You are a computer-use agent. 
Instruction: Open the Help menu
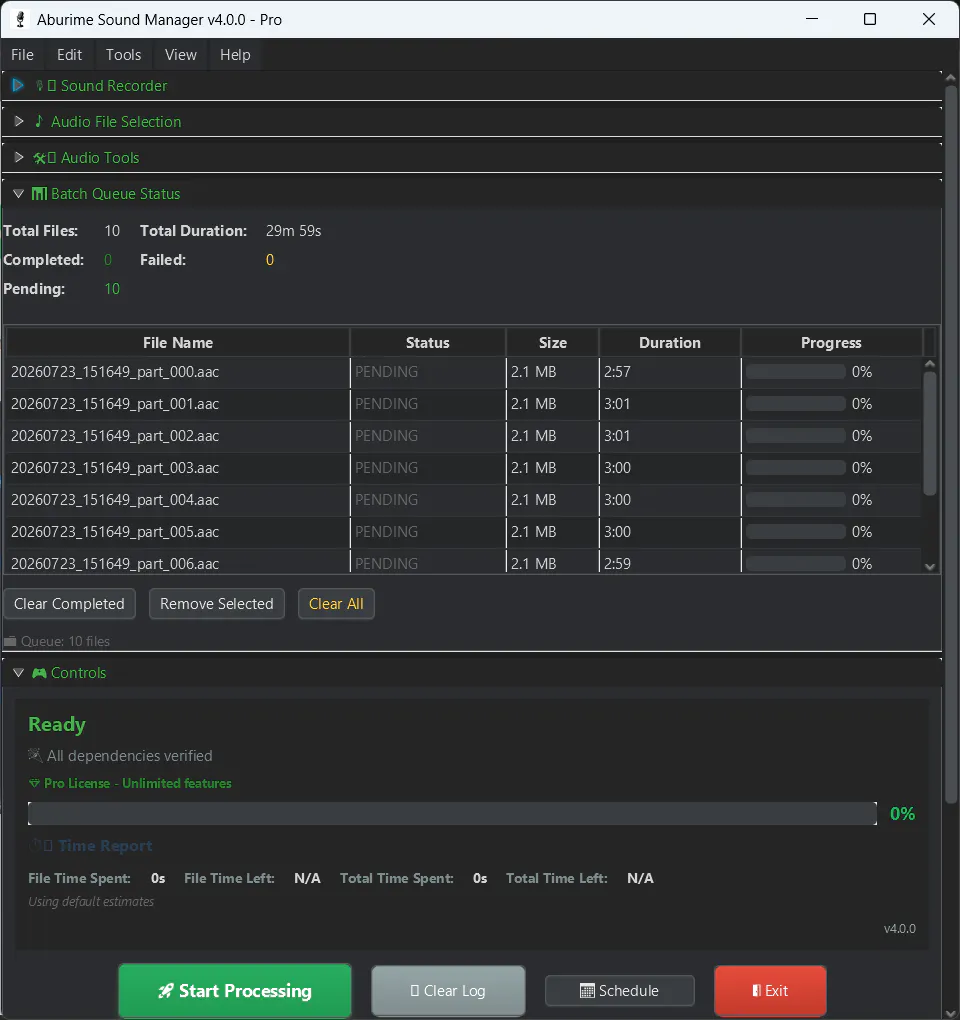tap(235, 55)
